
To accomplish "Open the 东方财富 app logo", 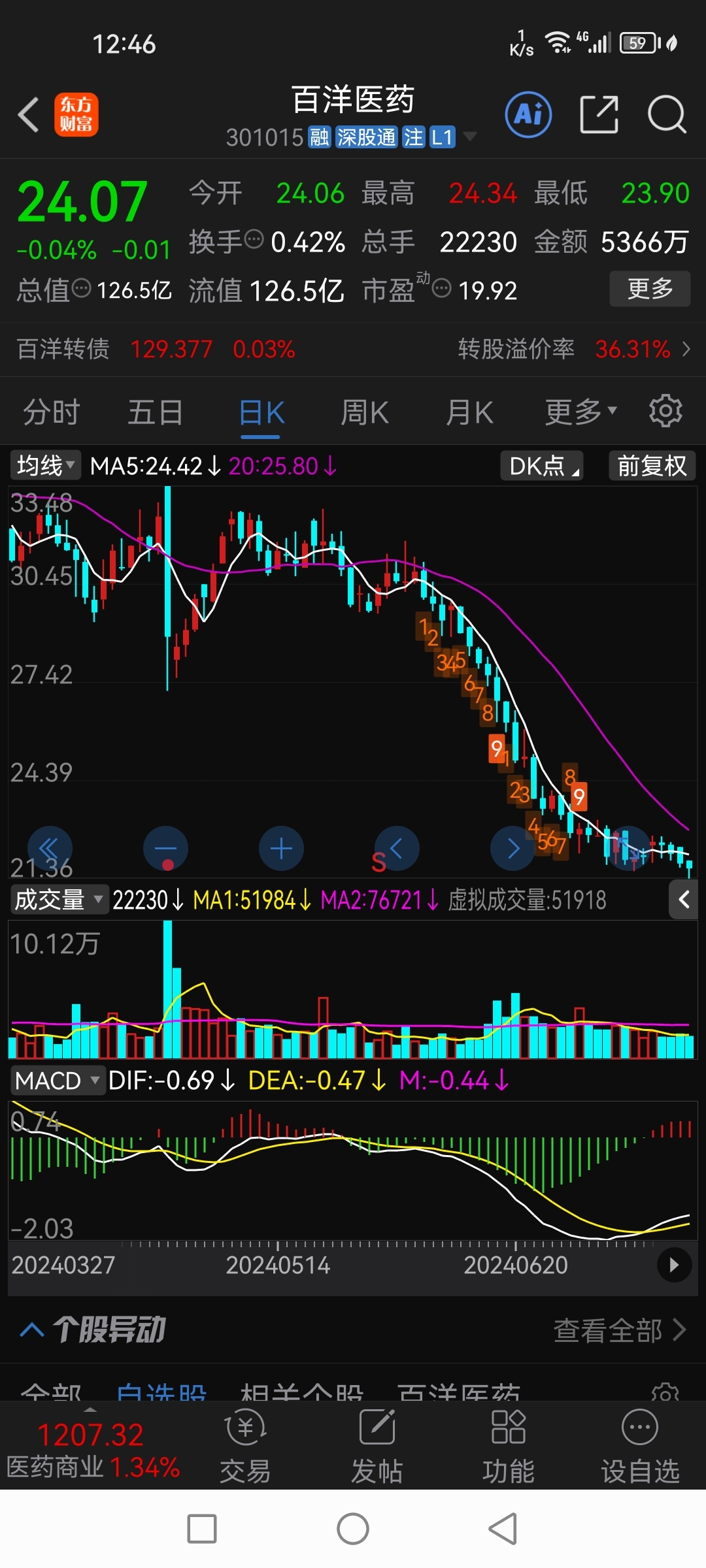I will (x=76, y=114).
